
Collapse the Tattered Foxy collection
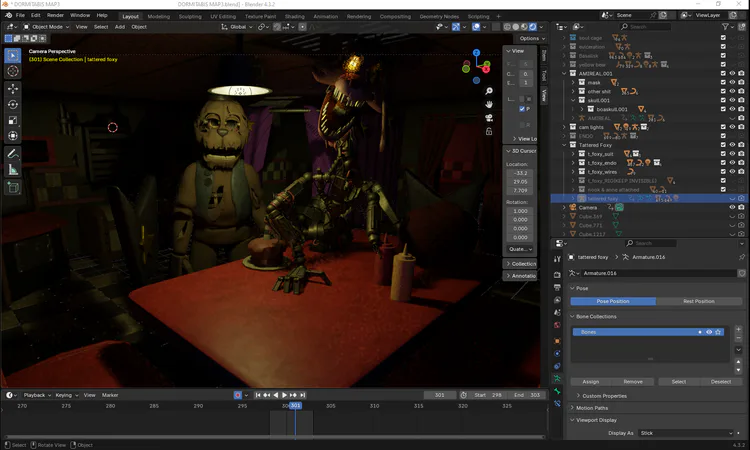point(564,145)
